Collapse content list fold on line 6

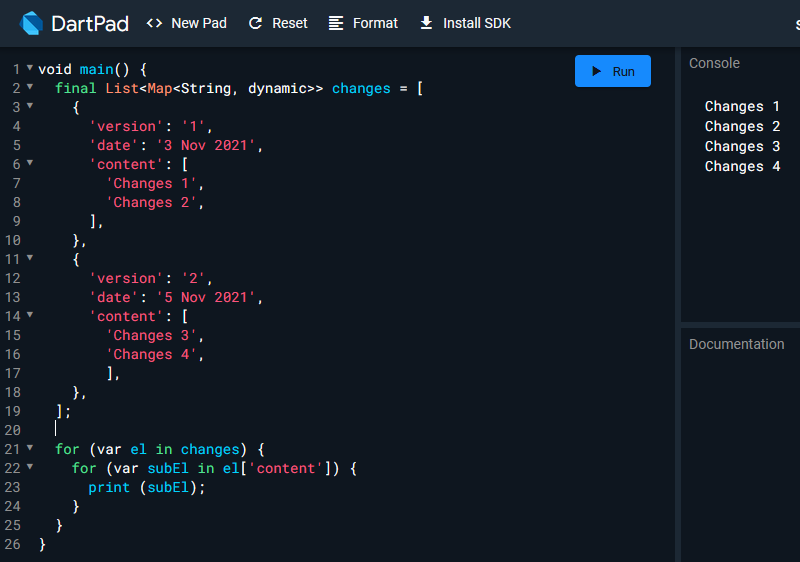coord(30,163)
